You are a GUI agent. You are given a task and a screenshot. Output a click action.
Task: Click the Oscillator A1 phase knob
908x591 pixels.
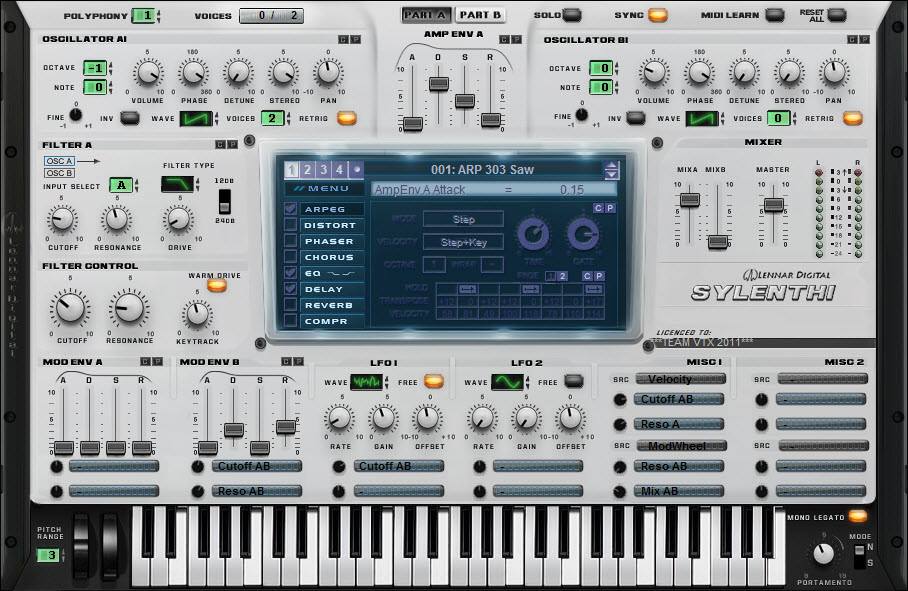193,73
